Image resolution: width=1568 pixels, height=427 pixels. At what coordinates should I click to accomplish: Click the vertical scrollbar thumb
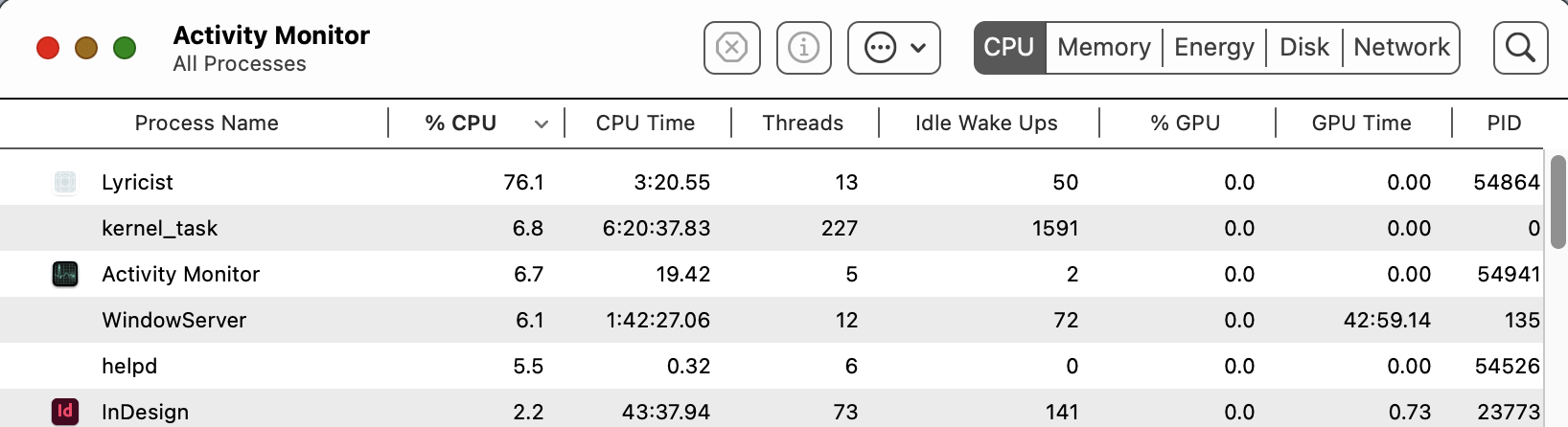tap(1558, 201)
